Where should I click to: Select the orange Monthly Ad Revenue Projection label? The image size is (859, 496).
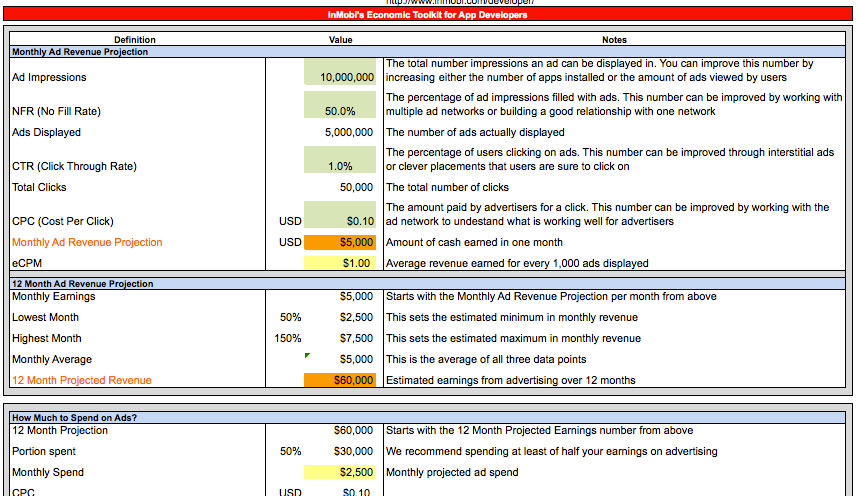point(87,242)
